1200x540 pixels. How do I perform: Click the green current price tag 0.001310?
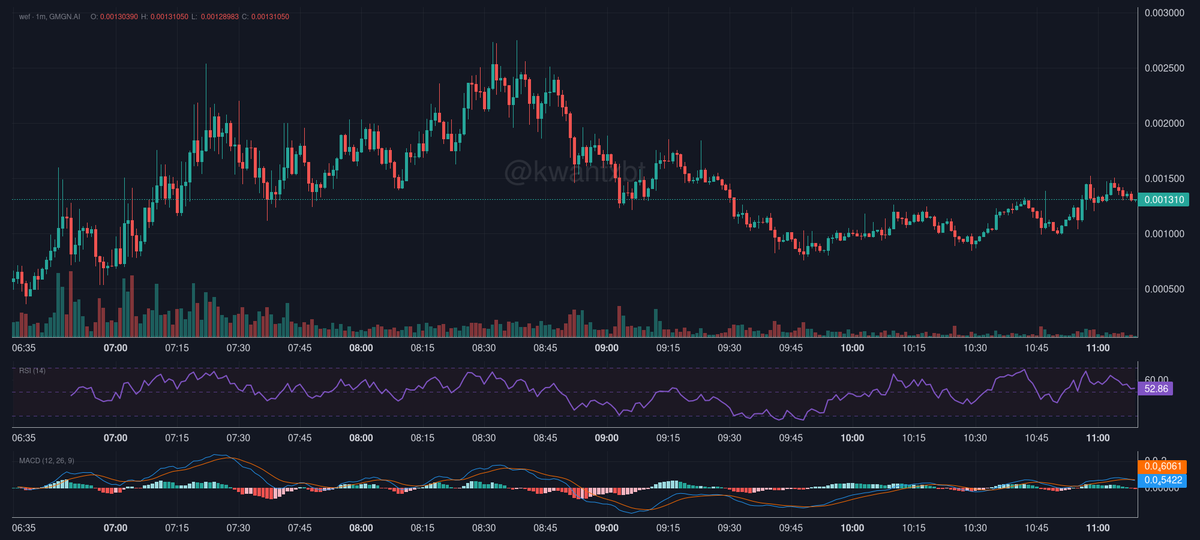pyautogui.click(x=1164, y=200)
